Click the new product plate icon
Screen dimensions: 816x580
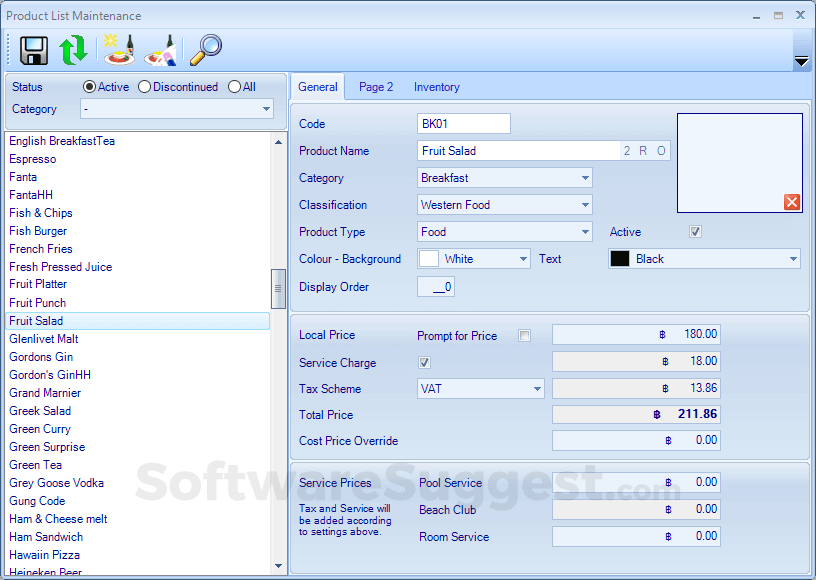[x=119, y=50]
